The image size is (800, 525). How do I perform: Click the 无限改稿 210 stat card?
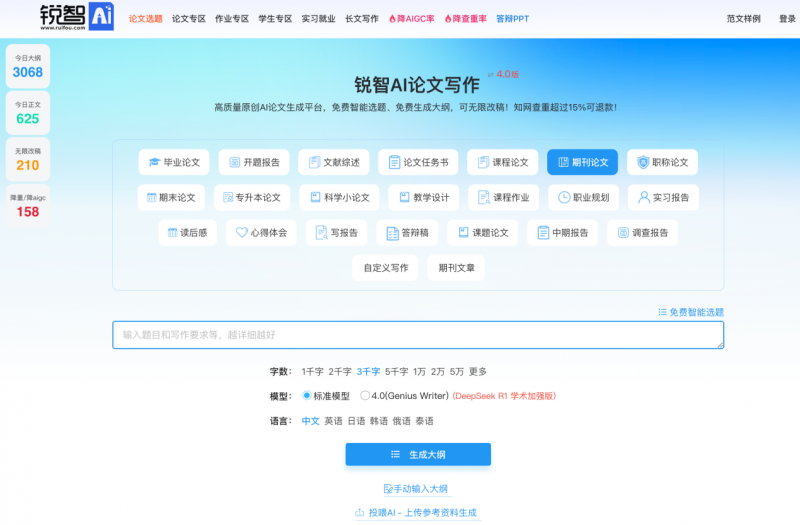pyautogui.click(x=28, y=159)
